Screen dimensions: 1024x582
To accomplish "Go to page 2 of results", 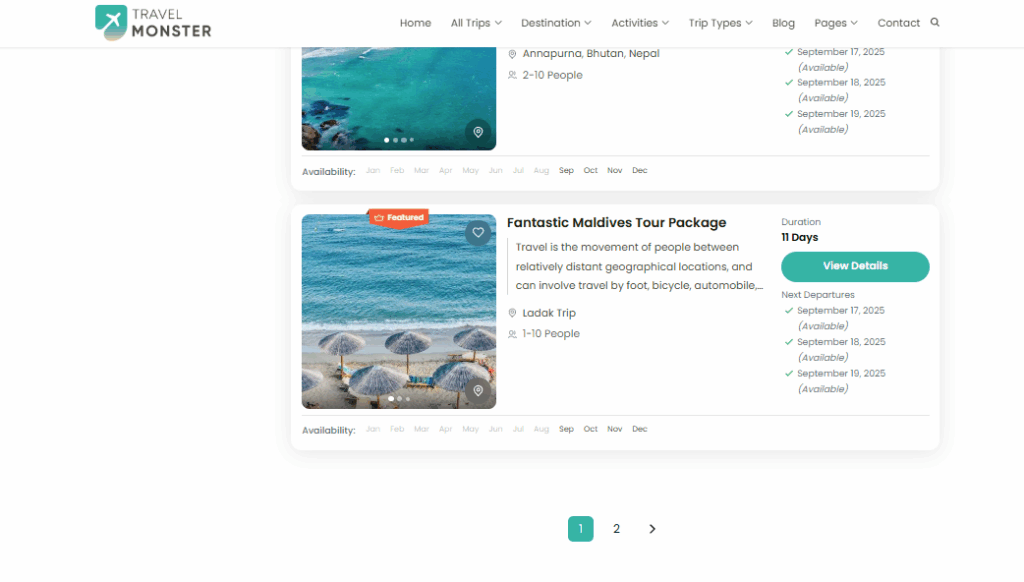I will click(x=616, y=529).
